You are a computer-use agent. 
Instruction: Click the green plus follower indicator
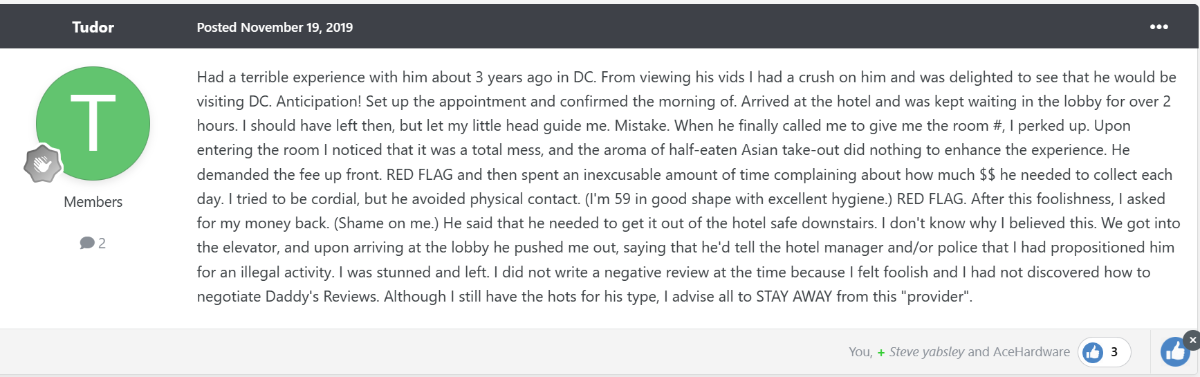[881, 353]
